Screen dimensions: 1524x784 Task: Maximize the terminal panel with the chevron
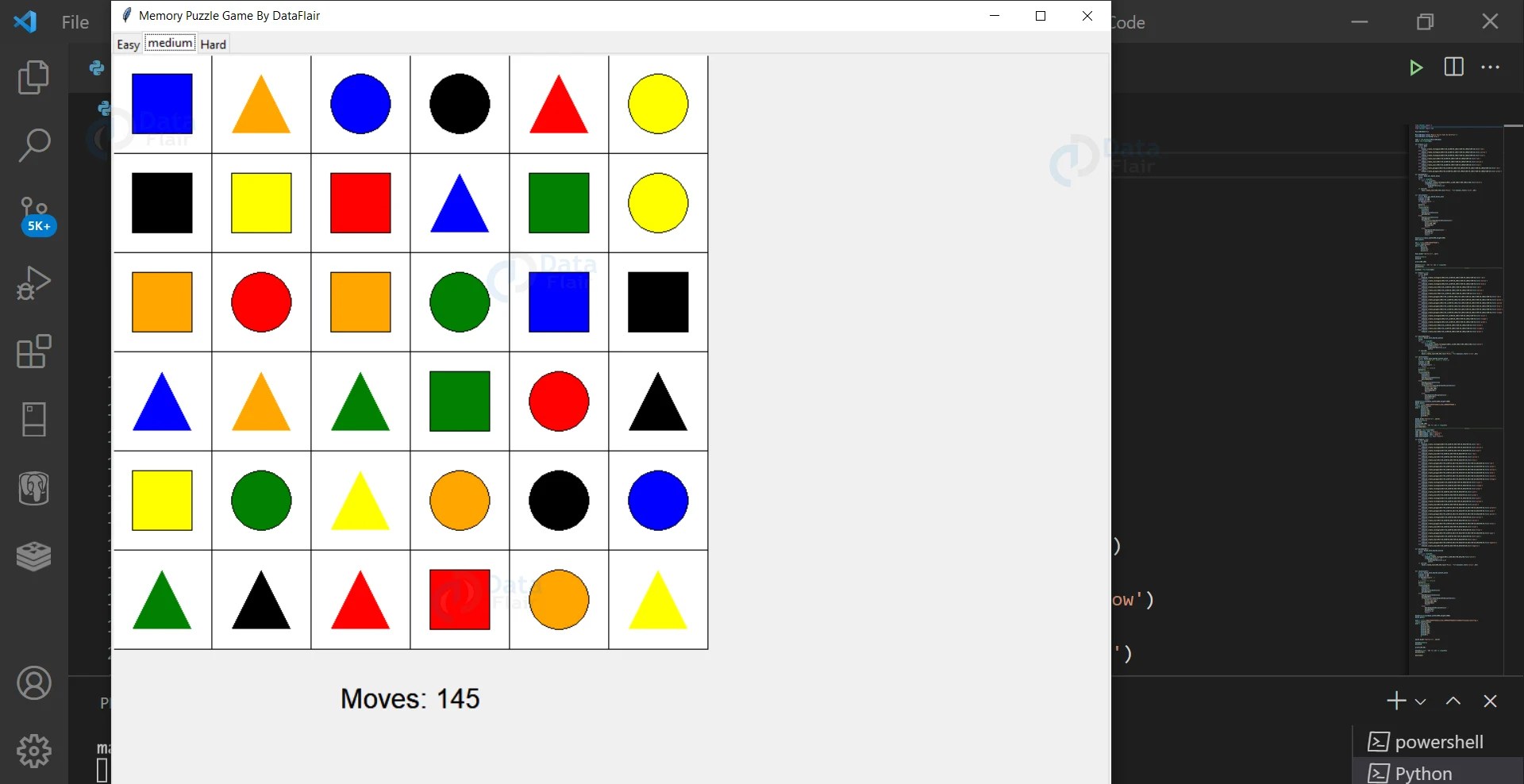click(1453, 701)
